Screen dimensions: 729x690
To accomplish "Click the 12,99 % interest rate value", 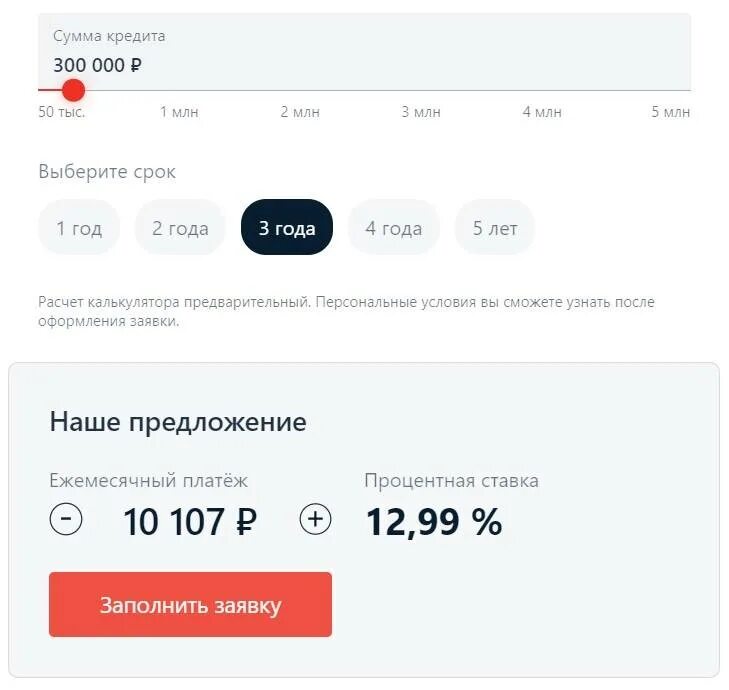I will pyautogui.click(x=433, y=521).
